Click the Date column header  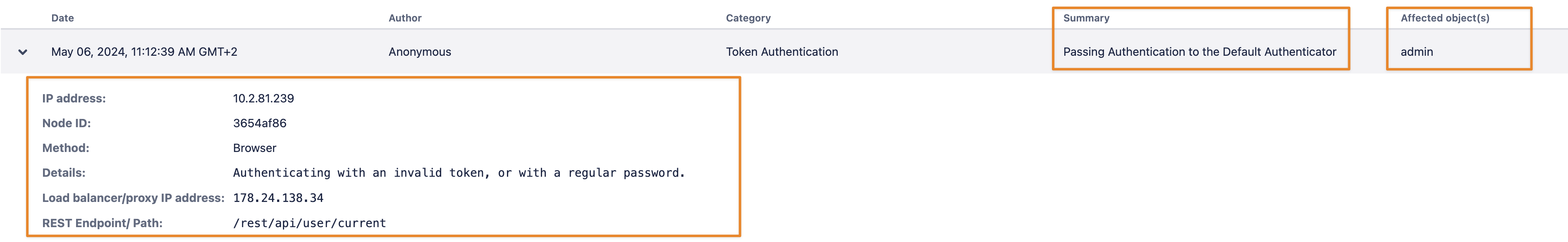[x=62, y=18]
